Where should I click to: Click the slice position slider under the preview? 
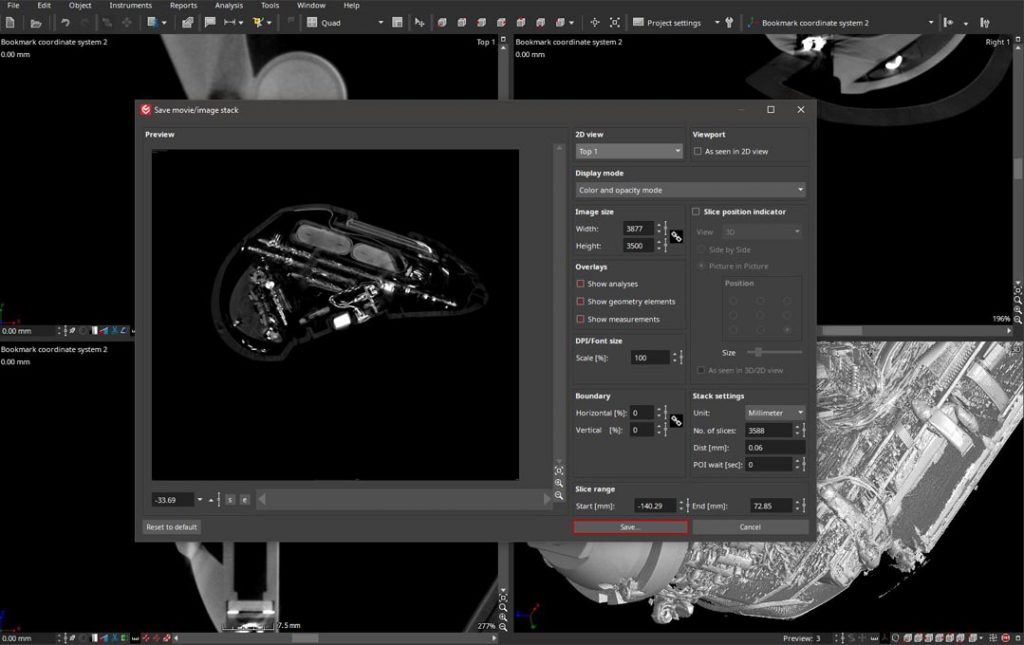coord(404,499)
